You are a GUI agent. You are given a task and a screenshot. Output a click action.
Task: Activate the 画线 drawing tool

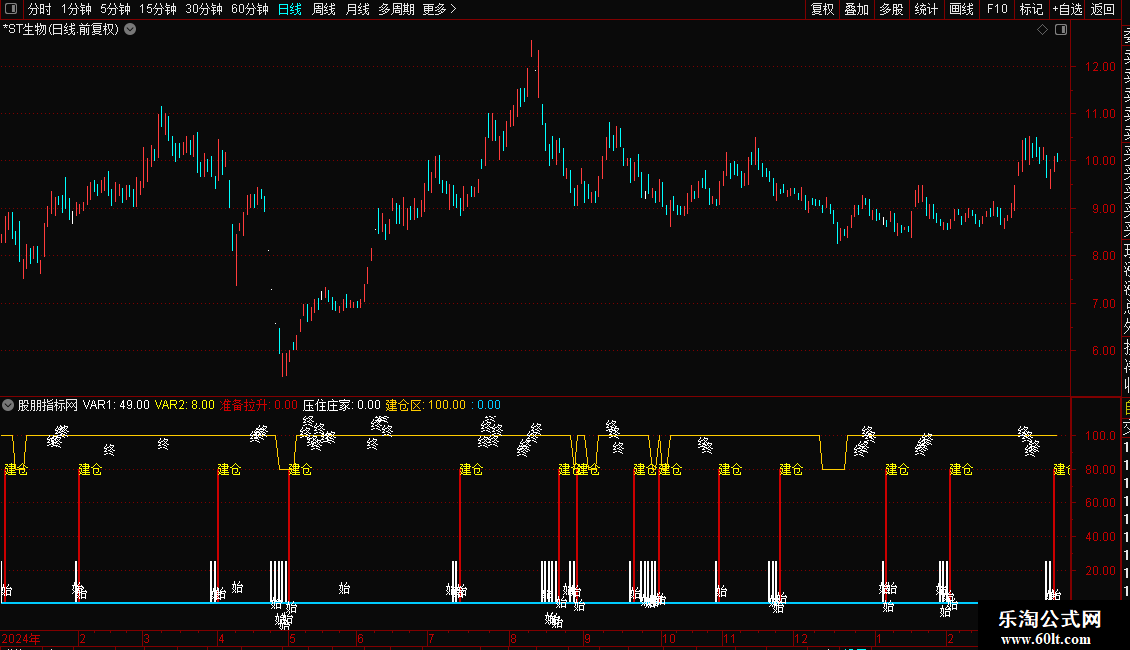coord(961,9)
